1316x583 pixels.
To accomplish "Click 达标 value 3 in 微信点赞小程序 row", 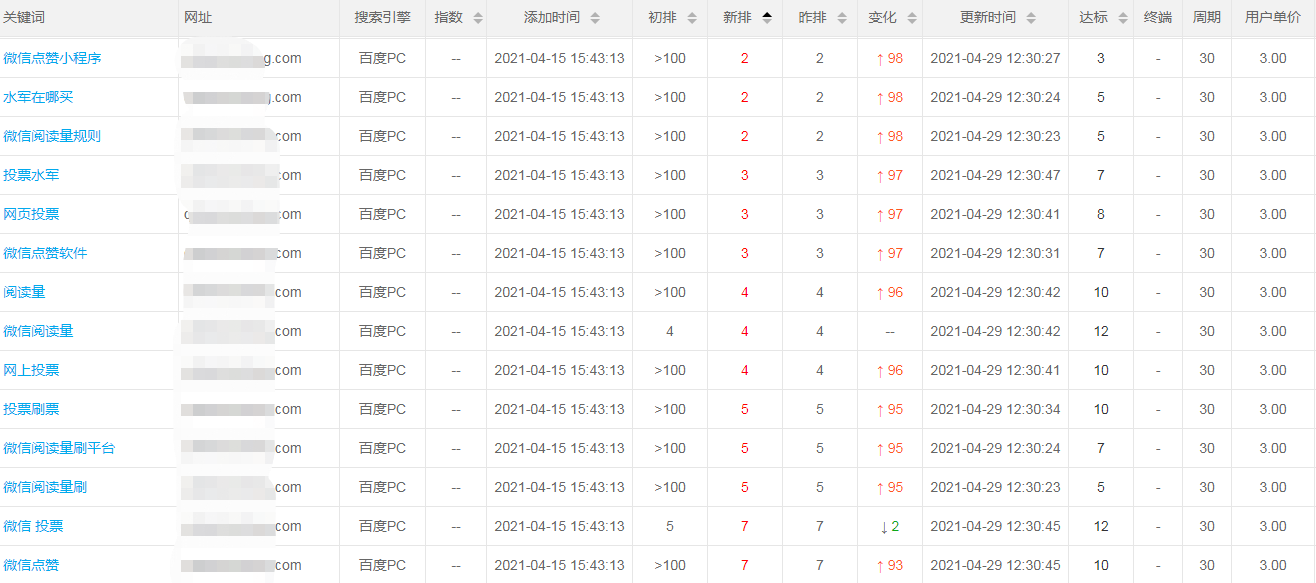I will point(1101,58).
